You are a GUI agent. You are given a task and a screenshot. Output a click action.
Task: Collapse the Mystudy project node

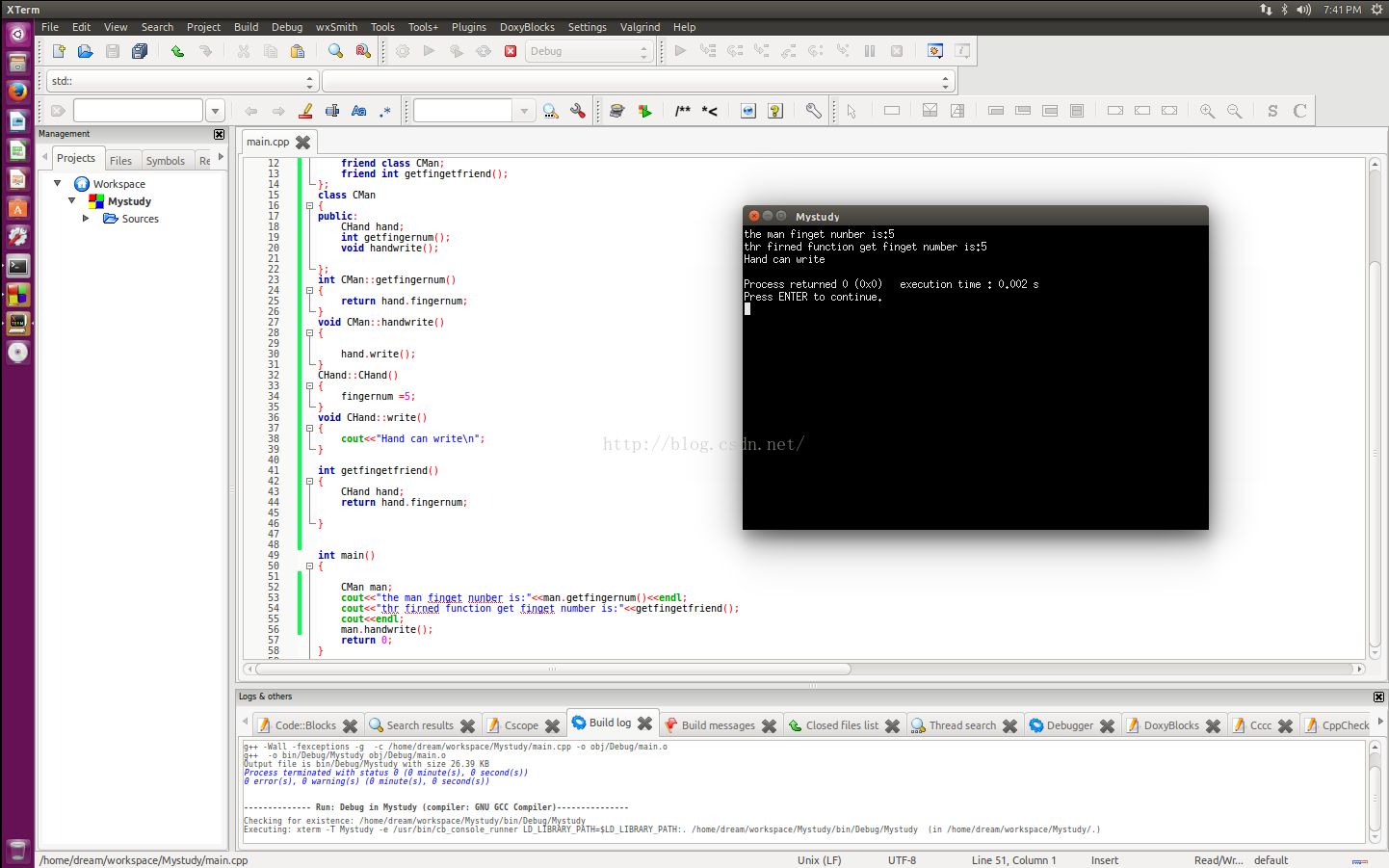point(71,200)
